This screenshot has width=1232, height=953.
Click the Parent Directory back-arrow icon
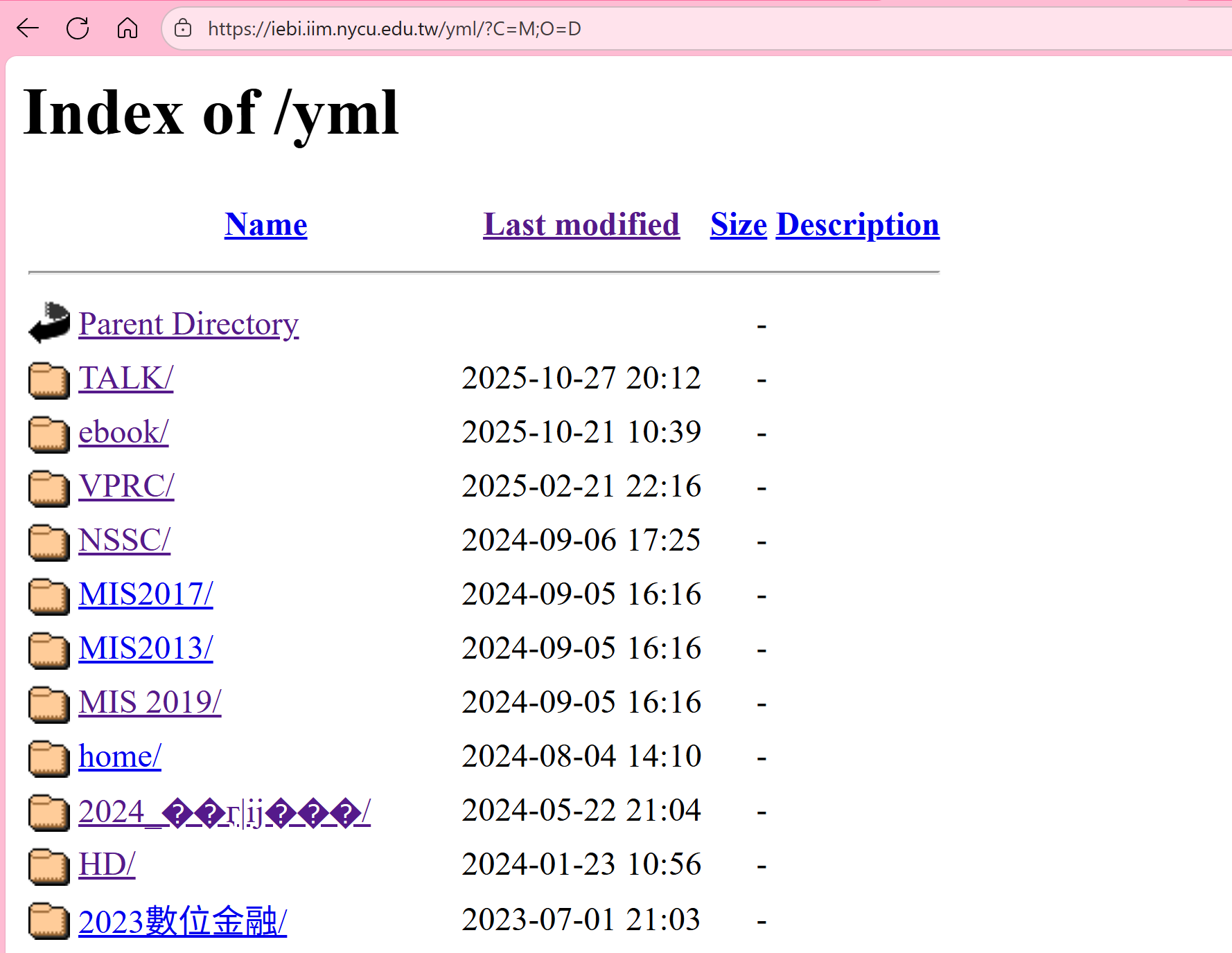[x=49, y=323]
